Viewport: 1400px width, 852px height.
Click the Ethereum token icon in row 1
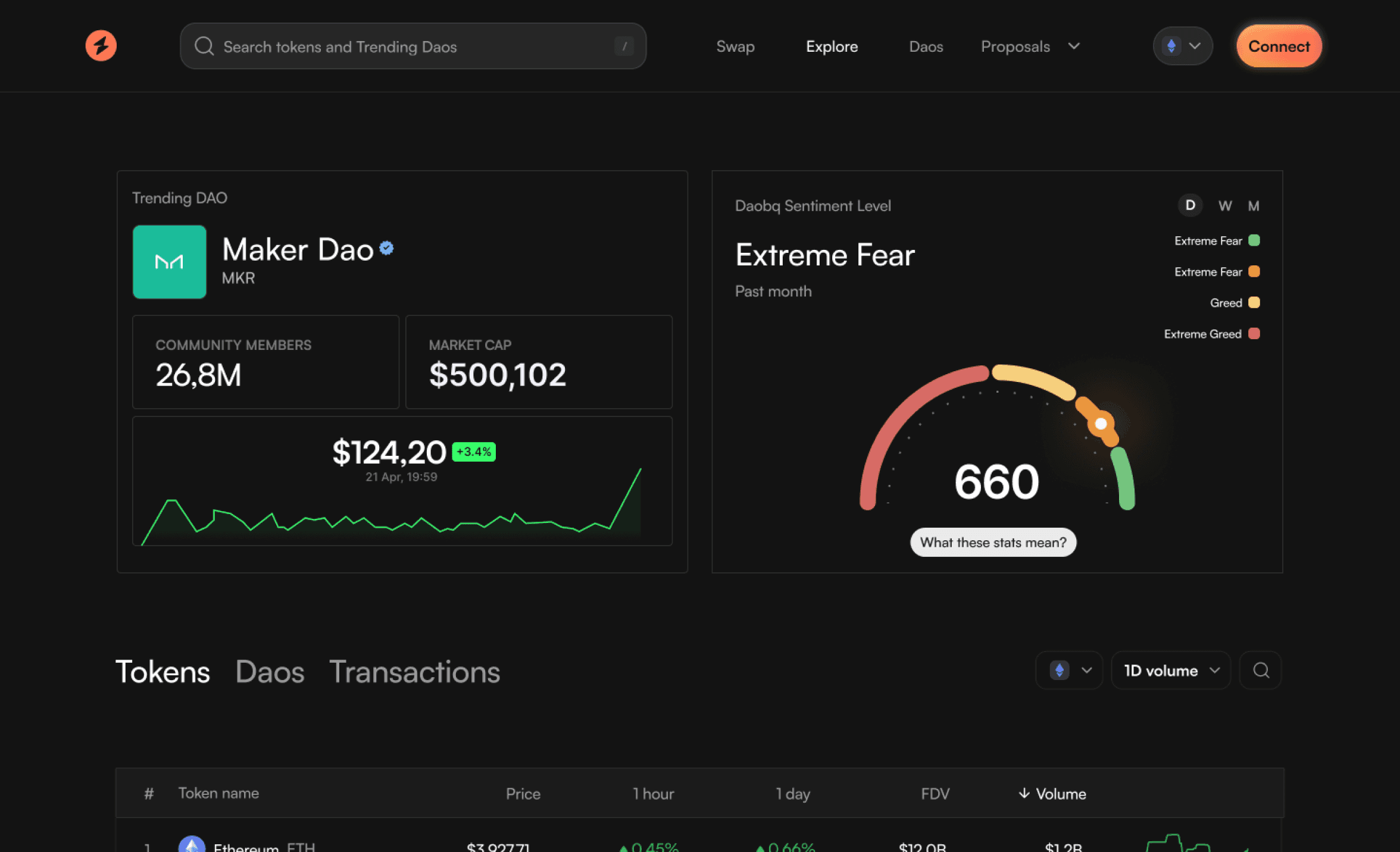pos(192,845)
